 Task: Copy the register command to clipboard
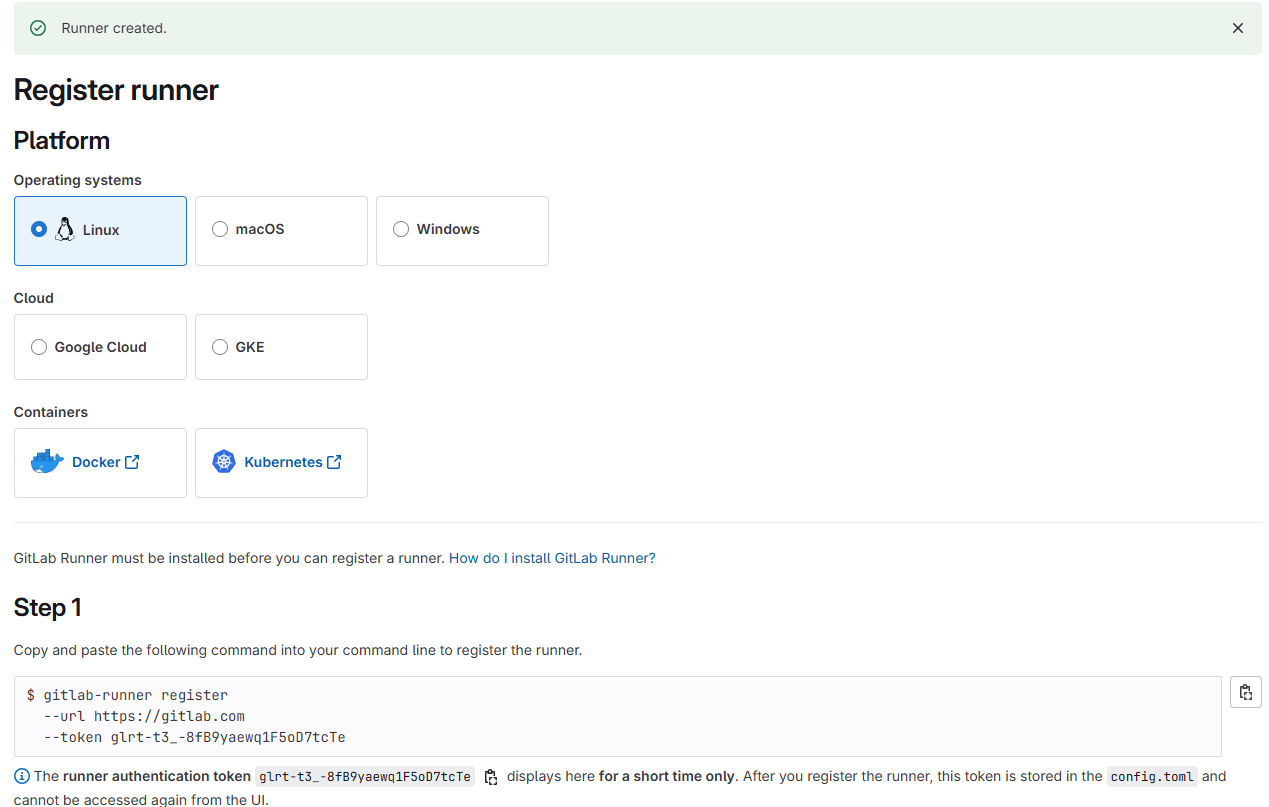1245,692
